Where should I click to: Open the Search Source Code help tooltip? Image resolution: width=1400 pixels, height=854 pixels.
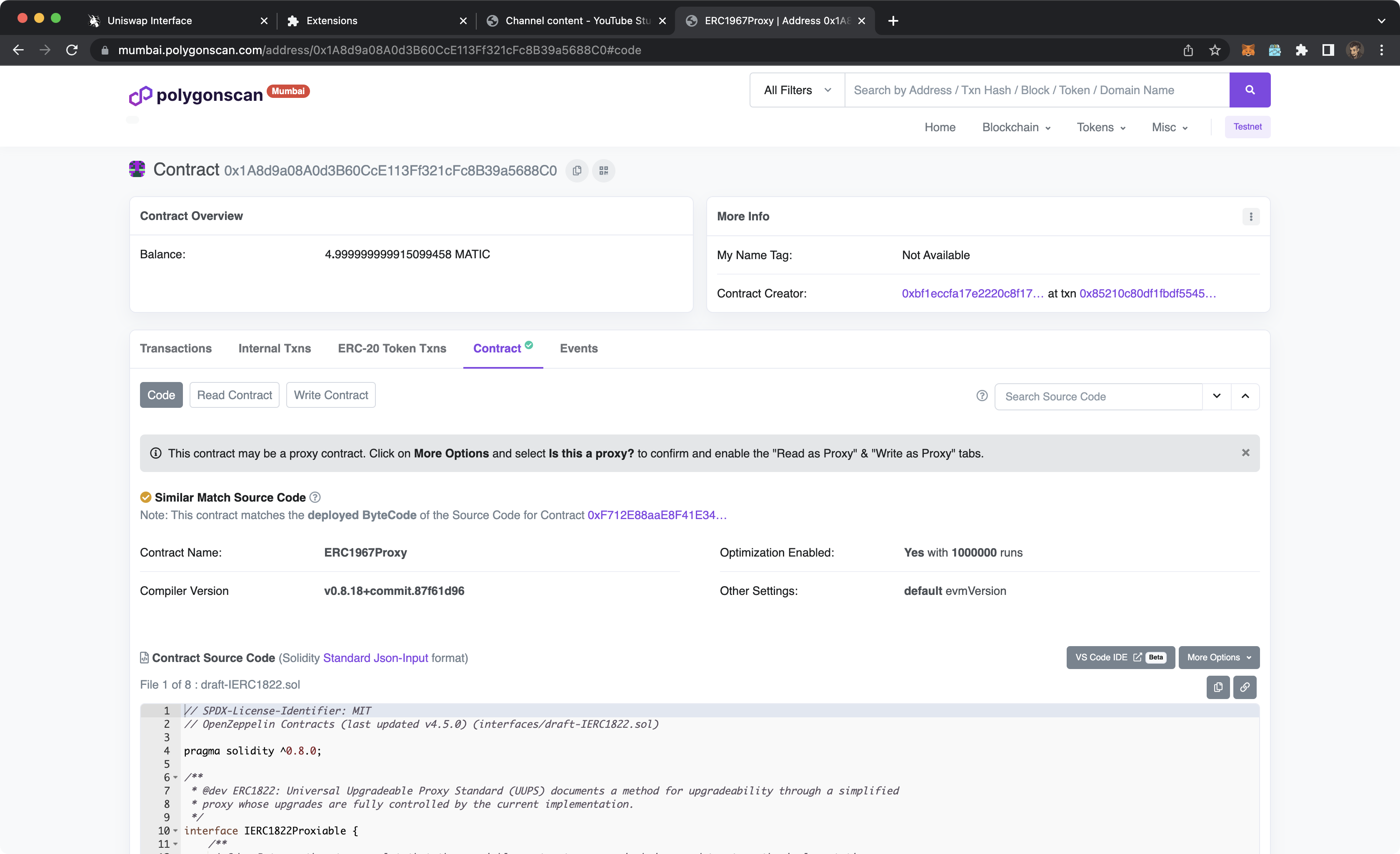pos(981,396)
